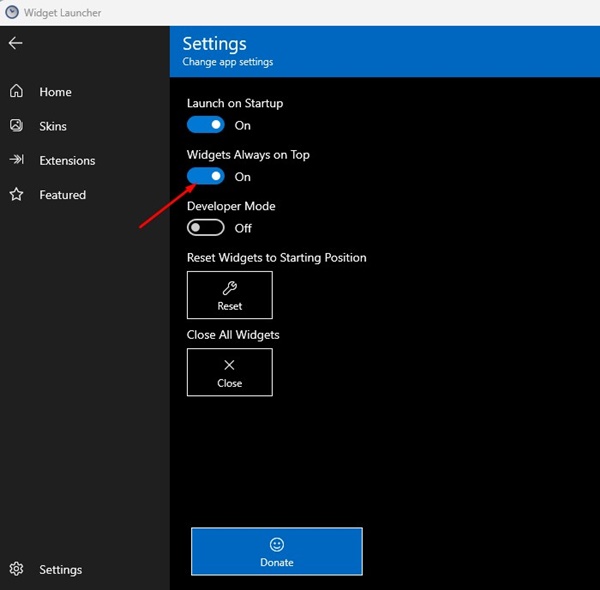Click the Featured star icon

(x=16, y=194)
